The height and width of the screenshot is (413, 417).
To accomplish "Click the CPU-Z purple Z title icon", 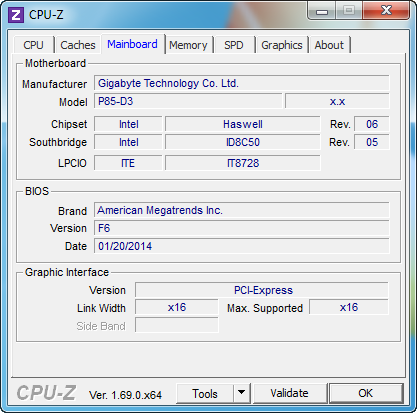I will (x=16, y=15).
